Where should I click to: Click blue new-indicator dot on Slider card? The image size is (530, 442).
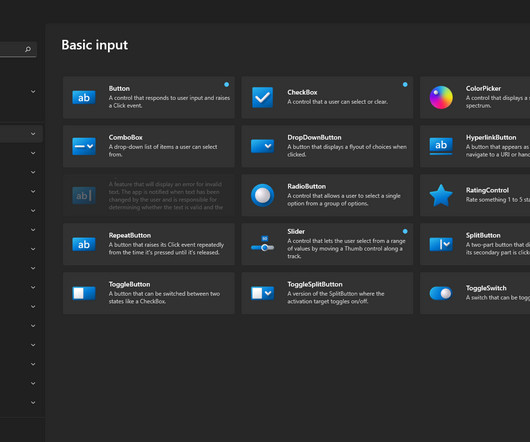[x=405, y=231]
